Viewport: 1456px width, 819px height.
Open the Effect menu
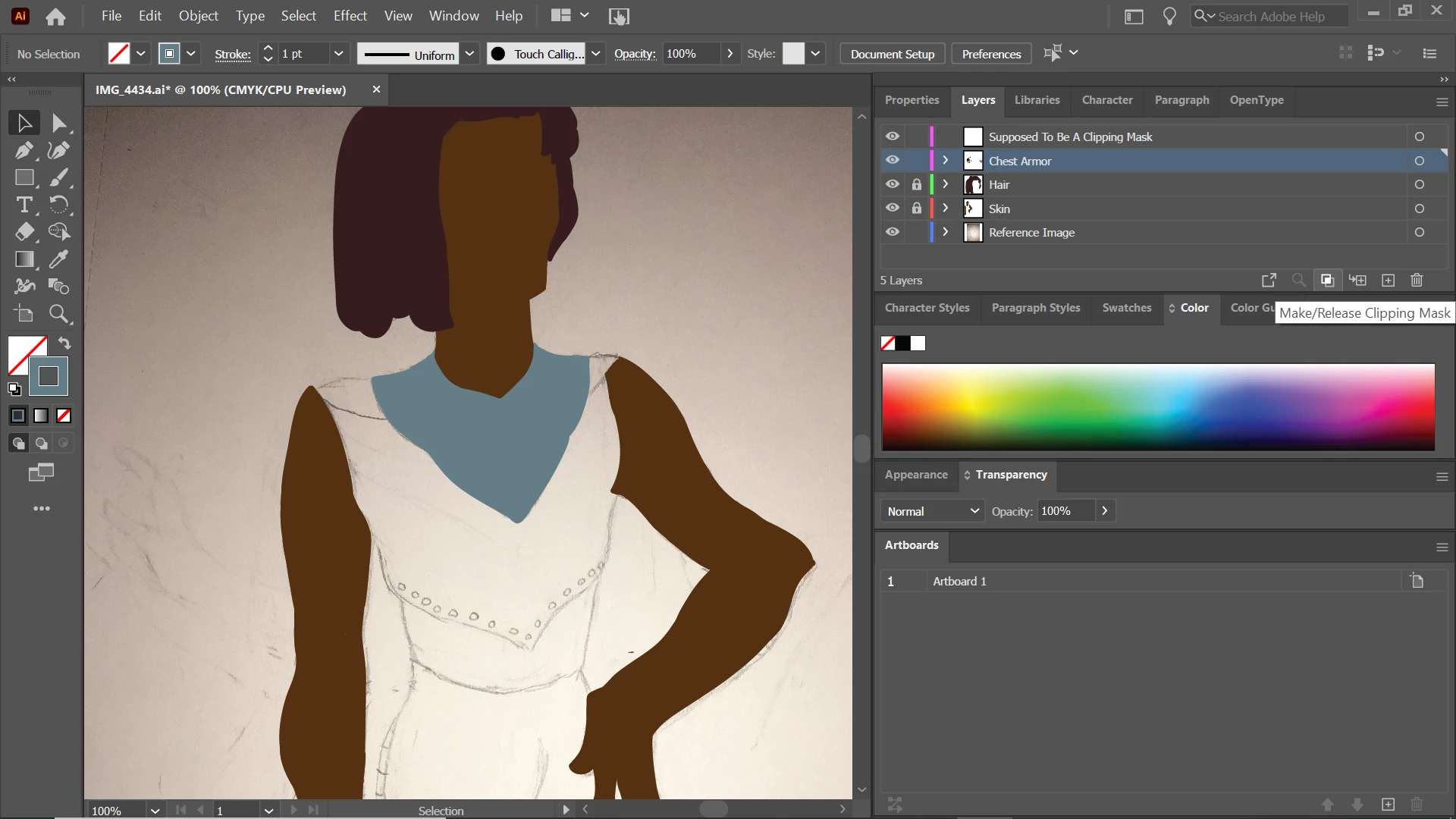click(x=350, y=16)
